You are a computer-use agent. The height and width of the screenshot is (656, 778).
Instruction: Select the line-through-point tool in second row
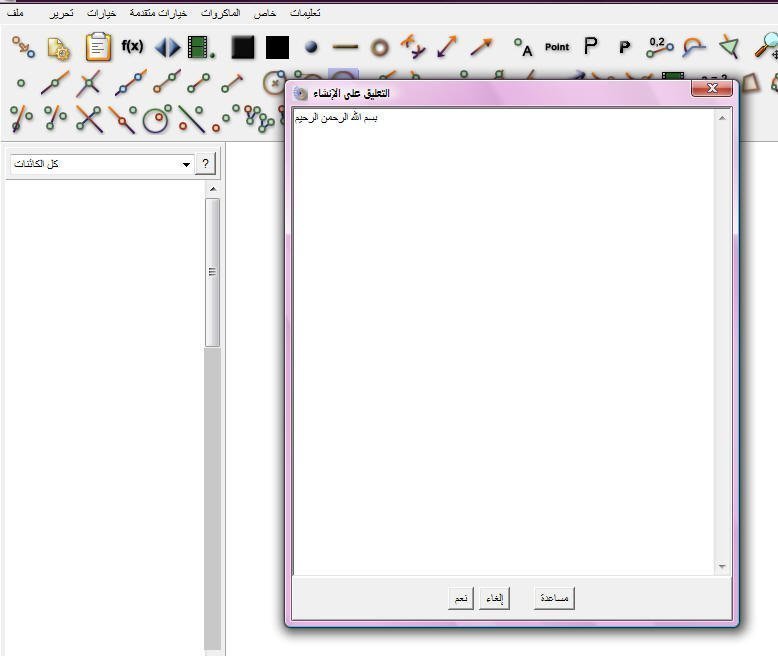55,83
